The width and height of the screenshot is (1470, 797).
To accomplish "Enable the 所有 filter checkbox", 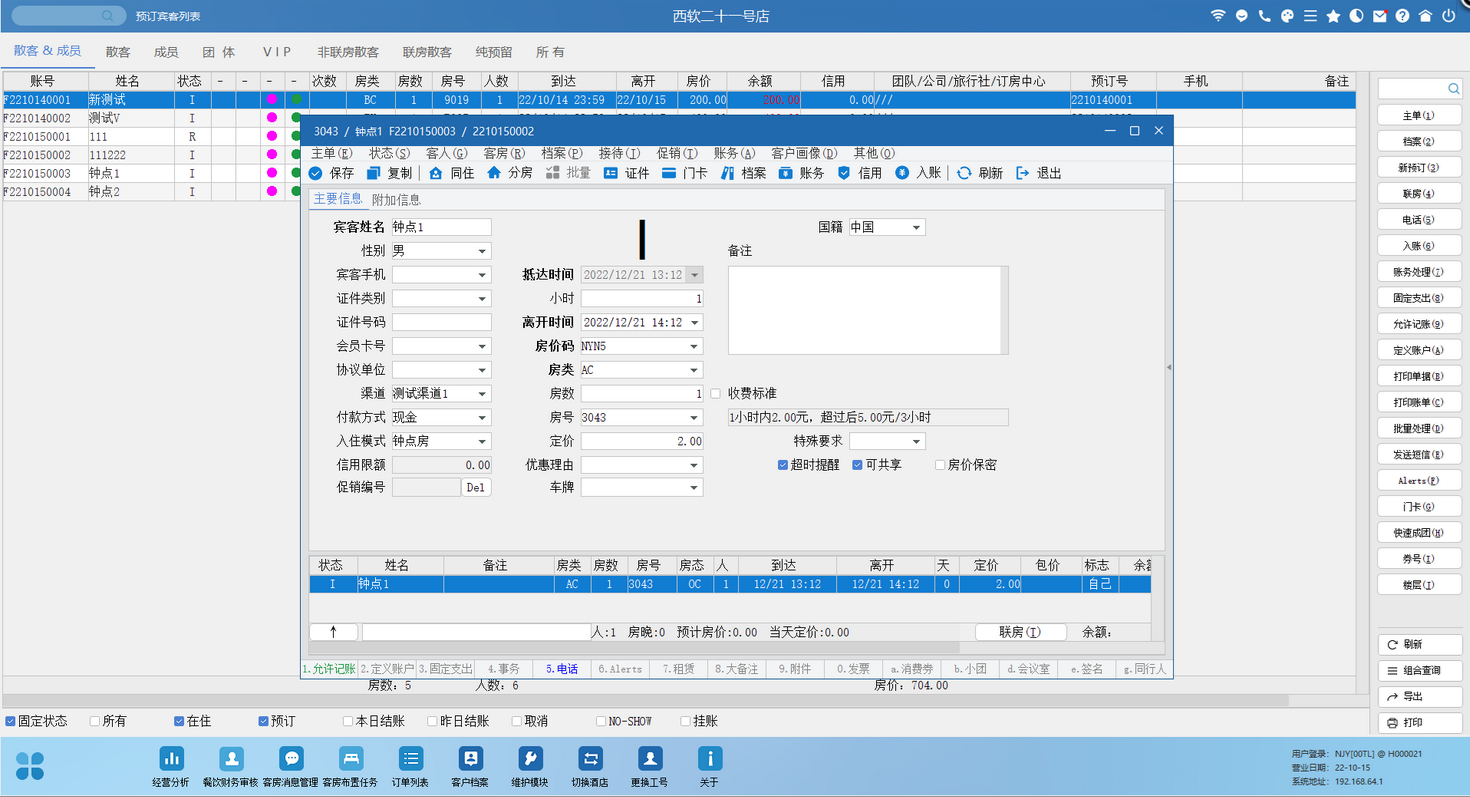I will point(95,721).
